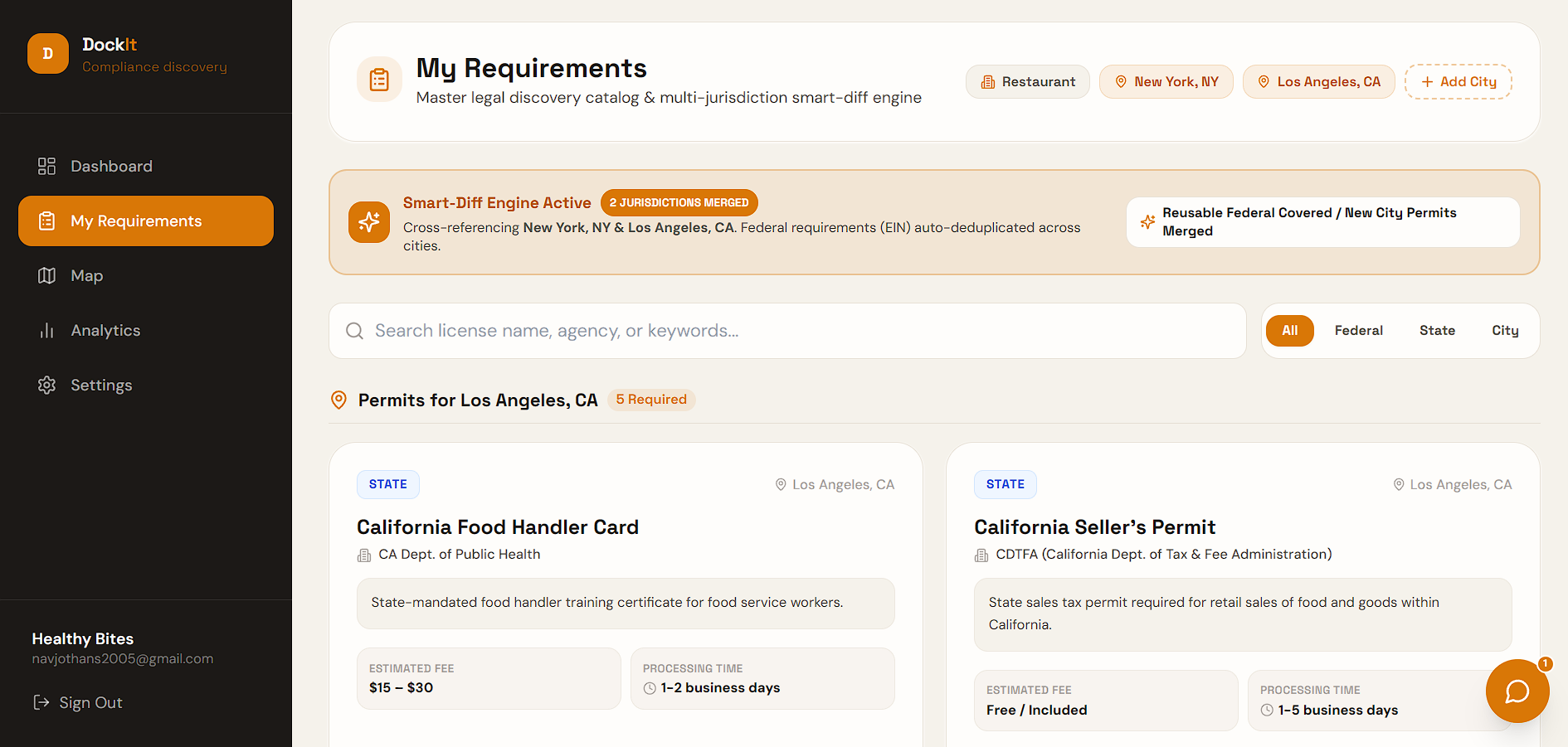The image size is (1568, 747).
Task: Open the chat support bubble
Action: (1517, 691)
